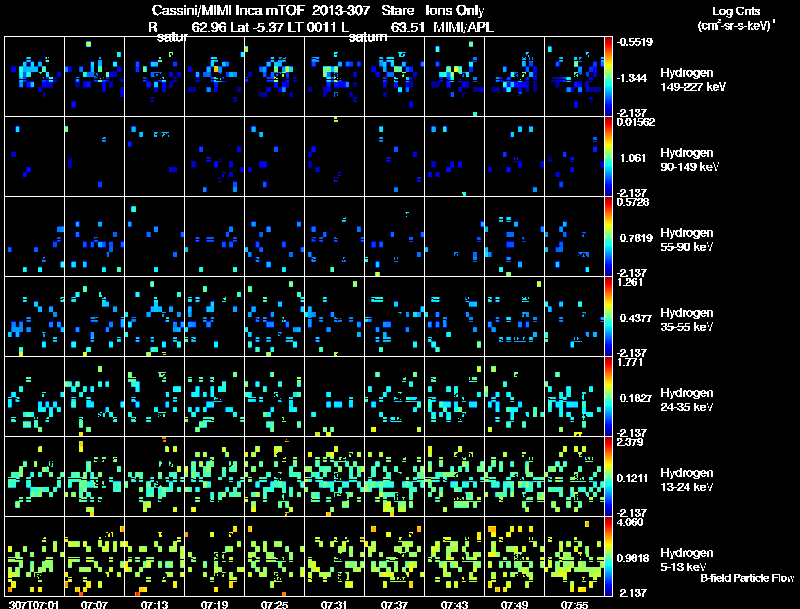Screen dimensions: 800x609
Task: Click the 'Hydrogen 5-13 keV' row label
Action: 687,560
